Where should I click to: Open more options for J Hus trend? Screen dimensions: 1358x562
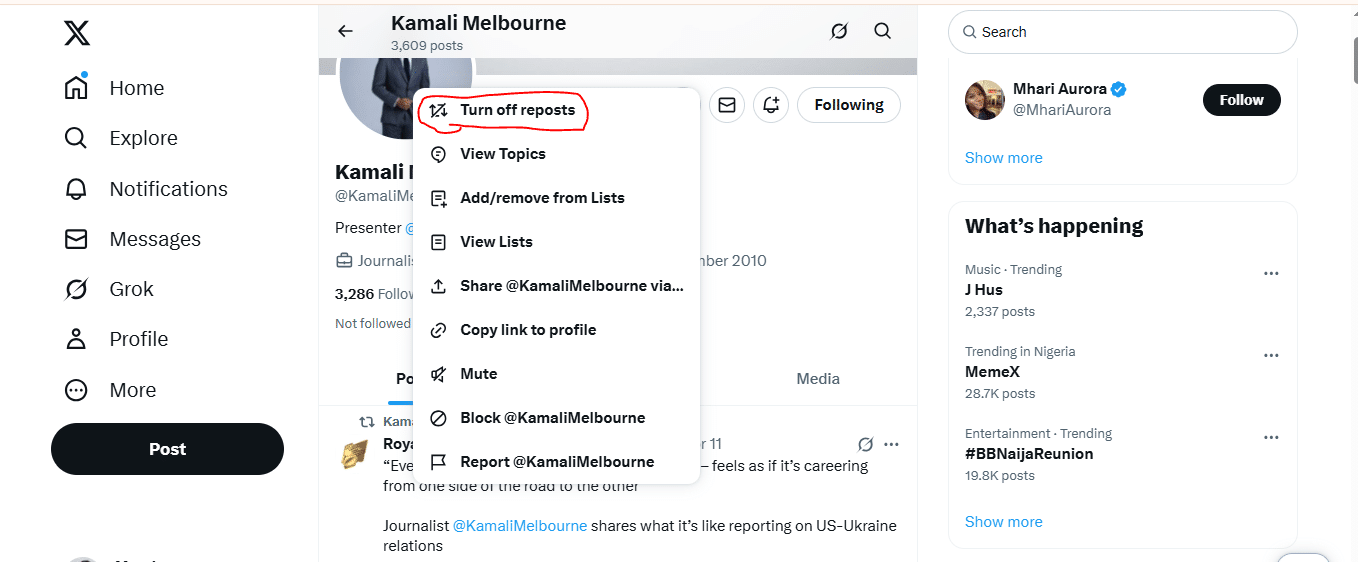[x=1271, y=274]
